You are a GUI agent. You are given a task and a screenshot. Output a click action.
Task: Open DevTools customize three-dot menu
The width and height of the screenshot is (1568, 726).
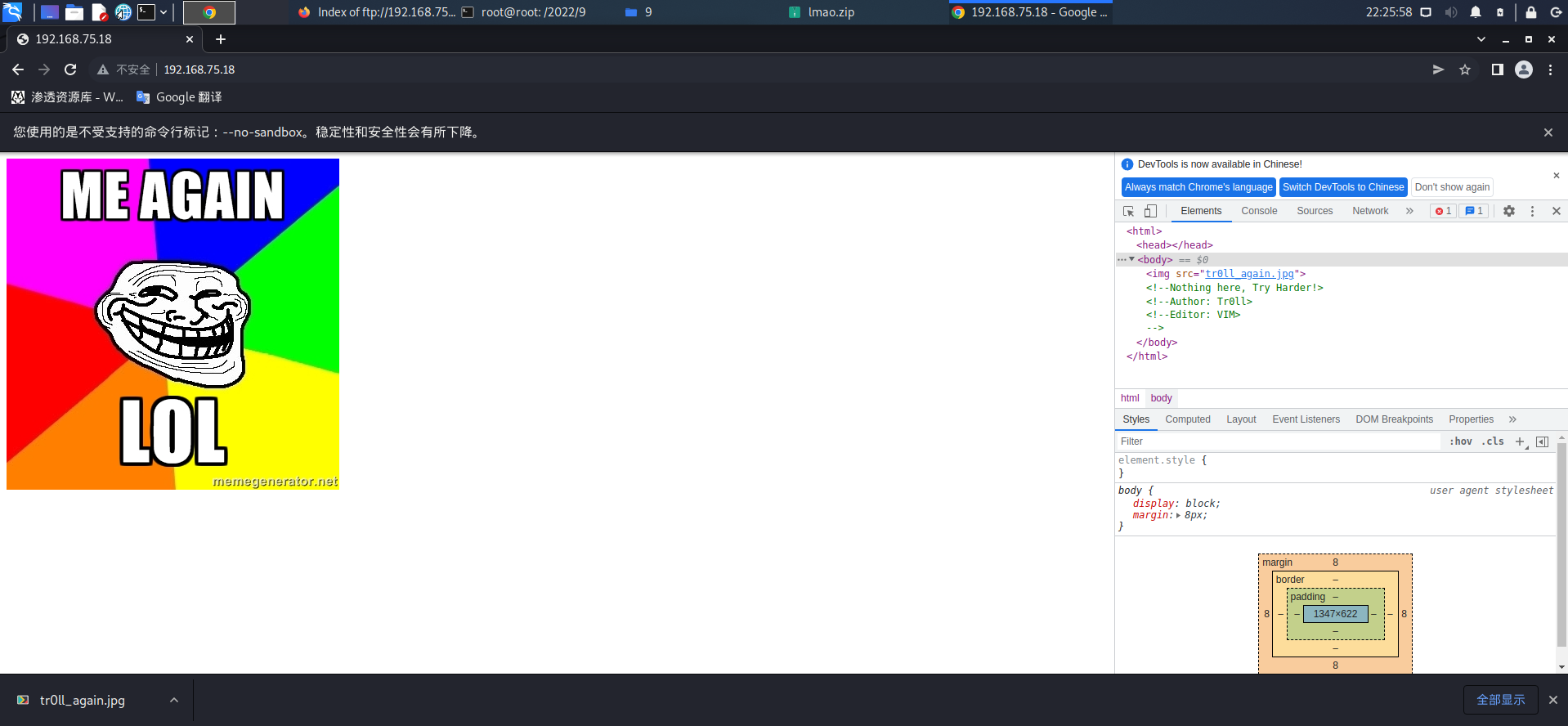coord(1532,211)
